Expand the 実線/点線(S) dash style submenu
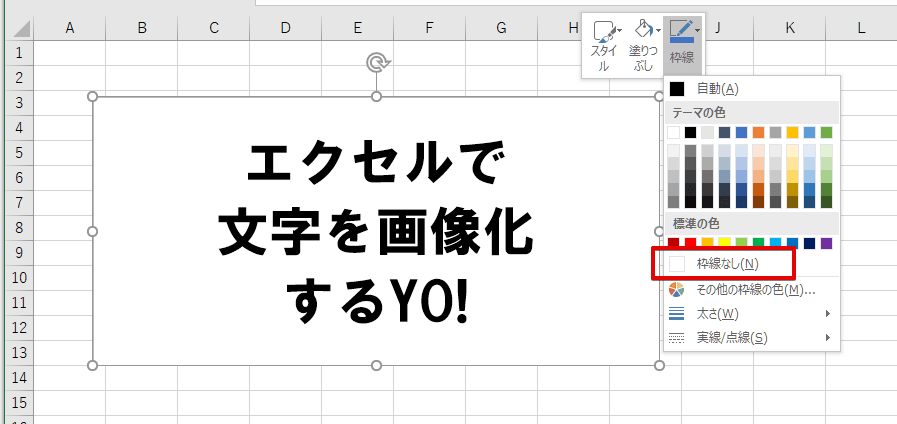897x424 pixels. coord(751,338)
